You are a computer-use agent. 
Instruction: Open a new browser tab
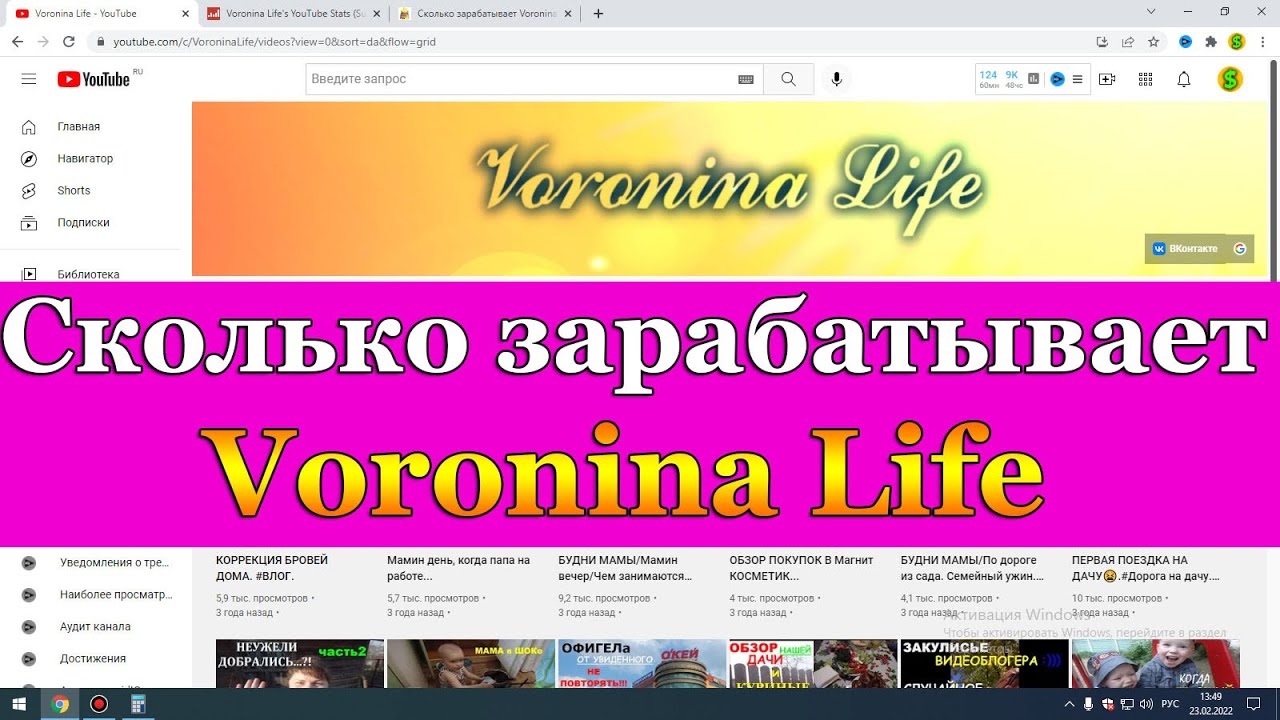coord(598,14)
